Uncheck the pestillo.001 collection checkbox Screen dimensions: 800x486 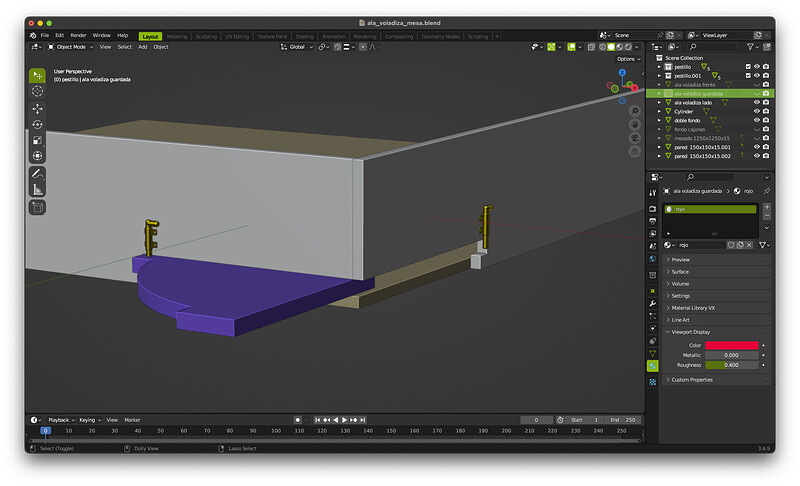748,75
